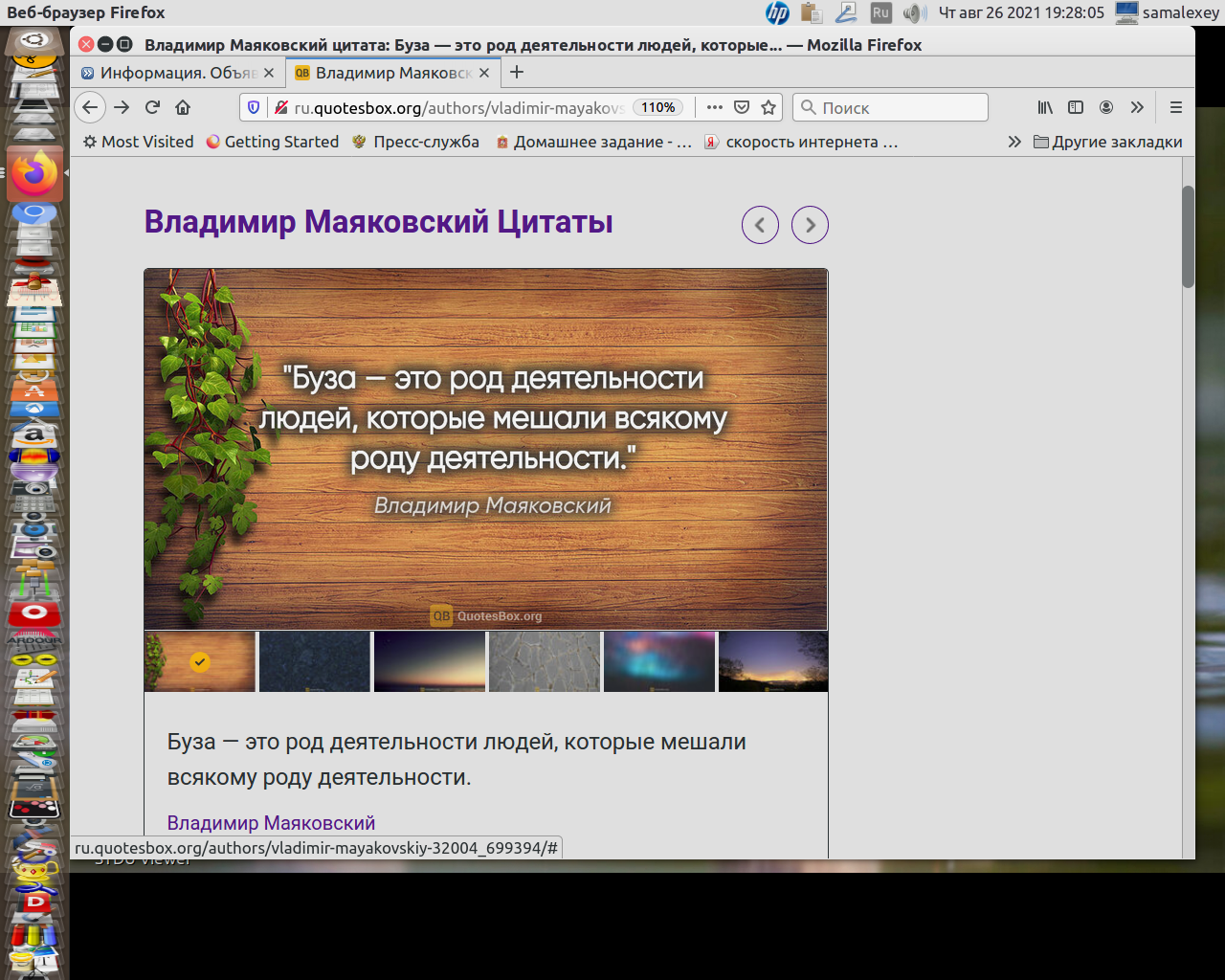This screenshot has height=980, width=1225.
Task: Open the HP tray icon
Action: [x=777, y=12]
